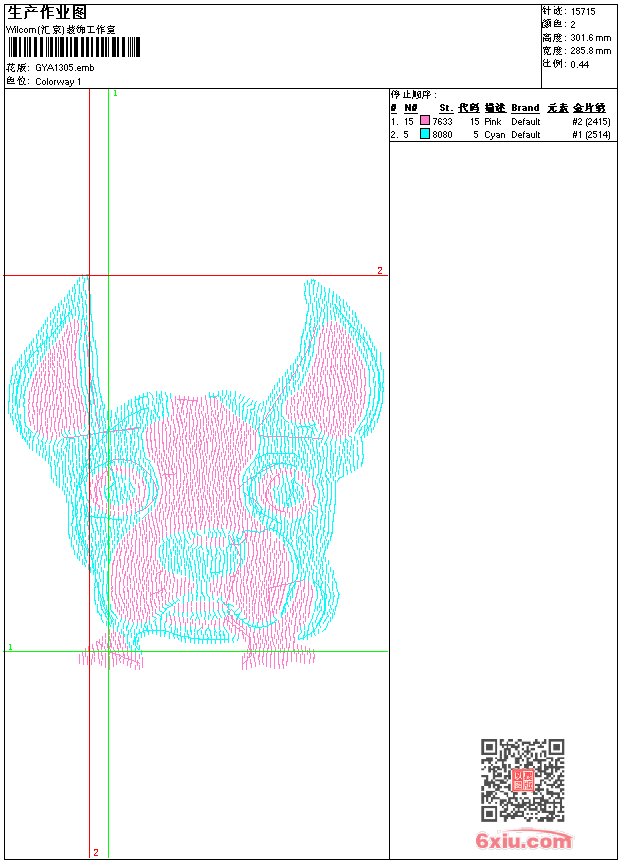620x860 pixels.
Task: Click the dog embroidery design preview
Action: tap(196, 472)
